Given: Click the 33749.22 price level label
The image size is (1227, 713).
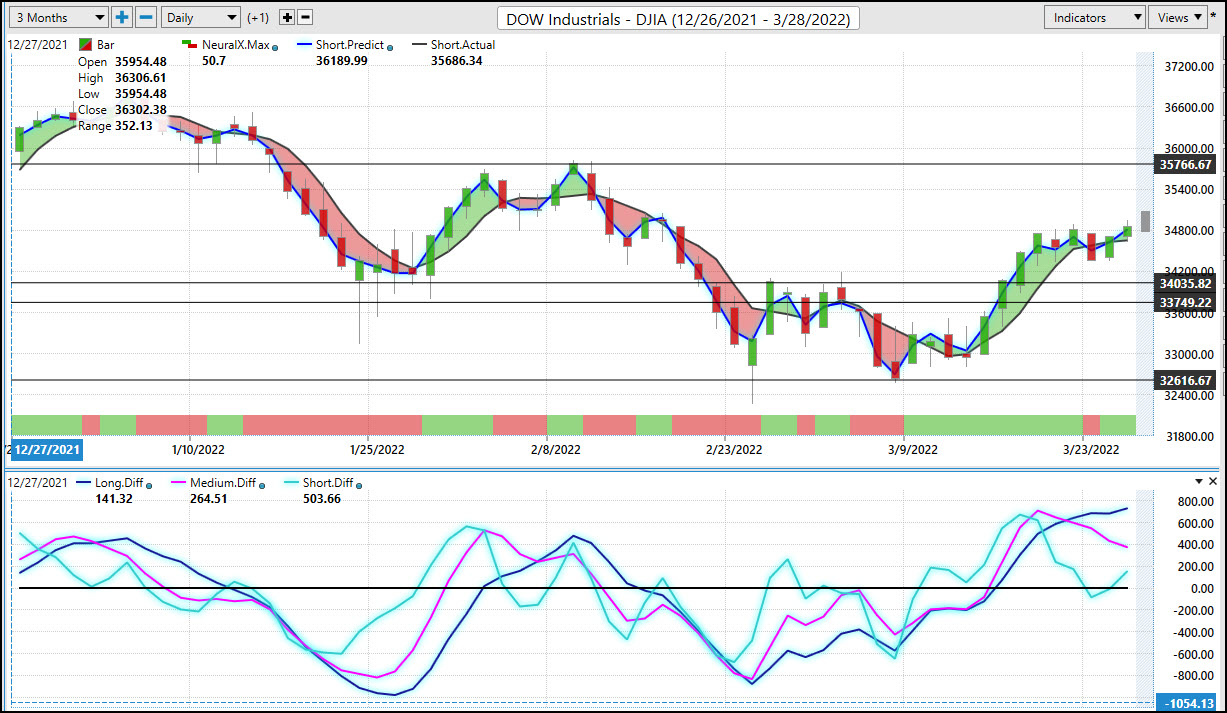Looking at the screenshot, I should [1185, 302].
